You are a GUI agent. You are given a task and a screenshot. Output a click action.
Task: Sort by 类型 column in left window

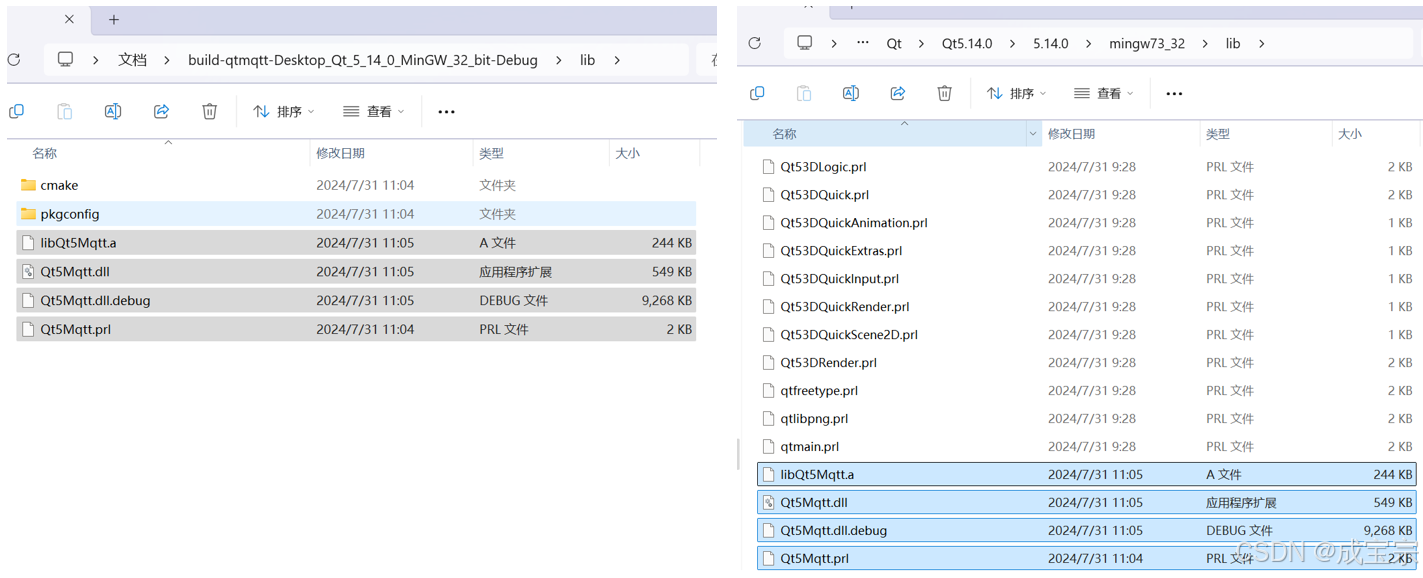(491, 153)
